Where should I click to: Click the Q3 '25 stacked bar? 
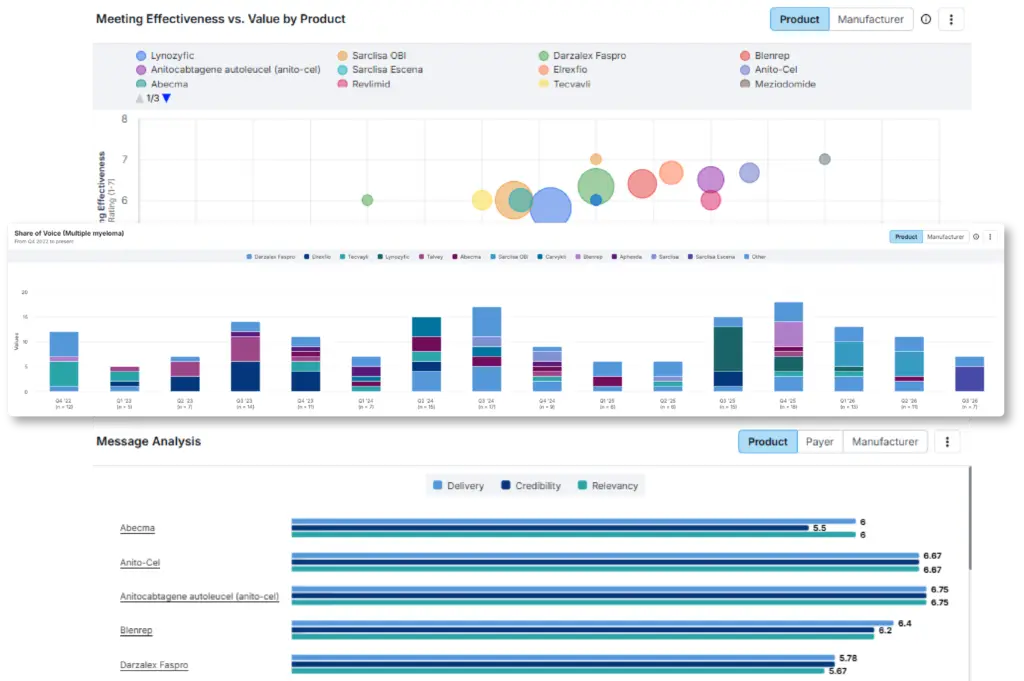728,354
